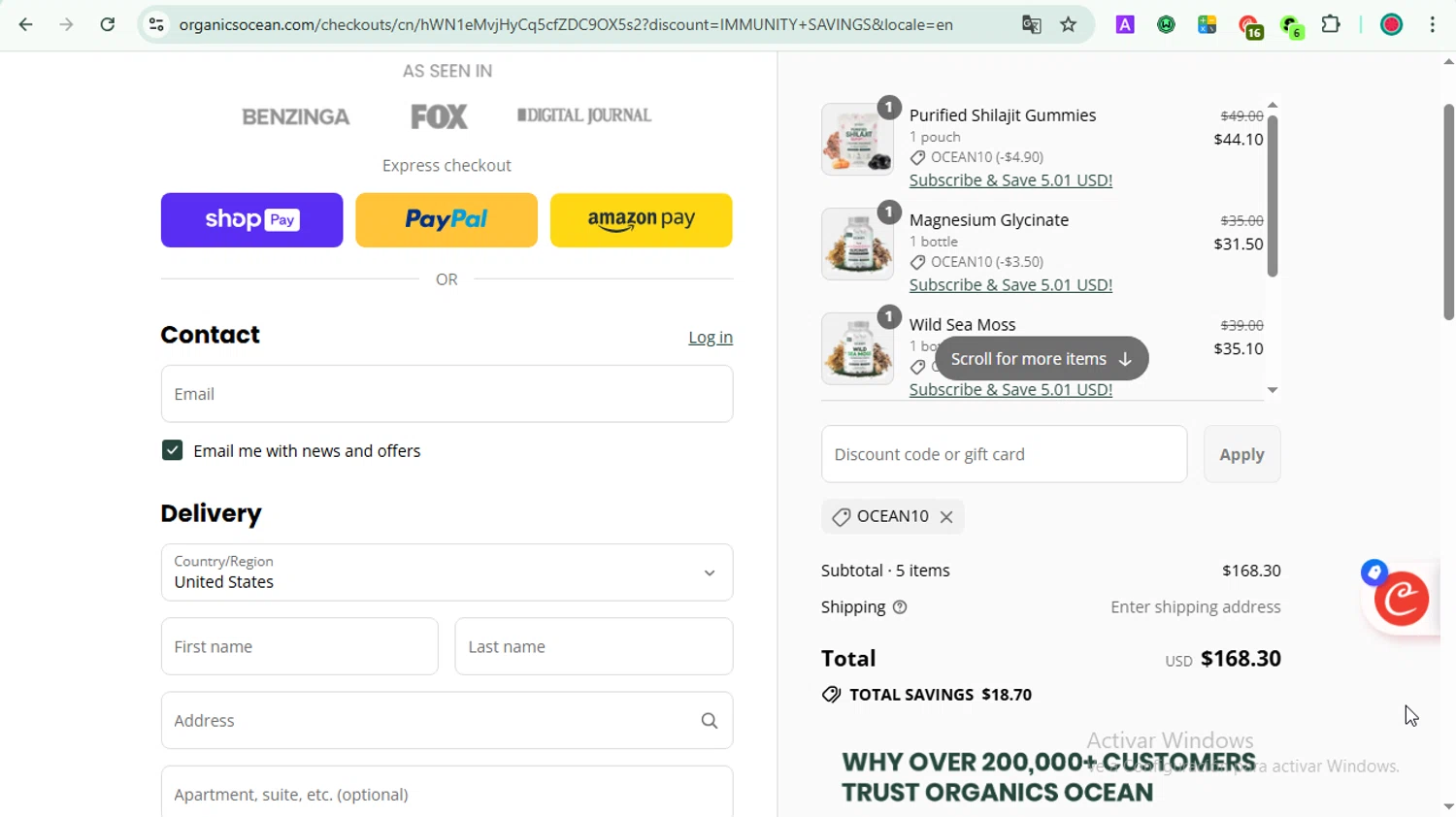Viewport: 1456px width, 817px height.
Task: Open the red floating chat widget
Action: pos(1402,599)
